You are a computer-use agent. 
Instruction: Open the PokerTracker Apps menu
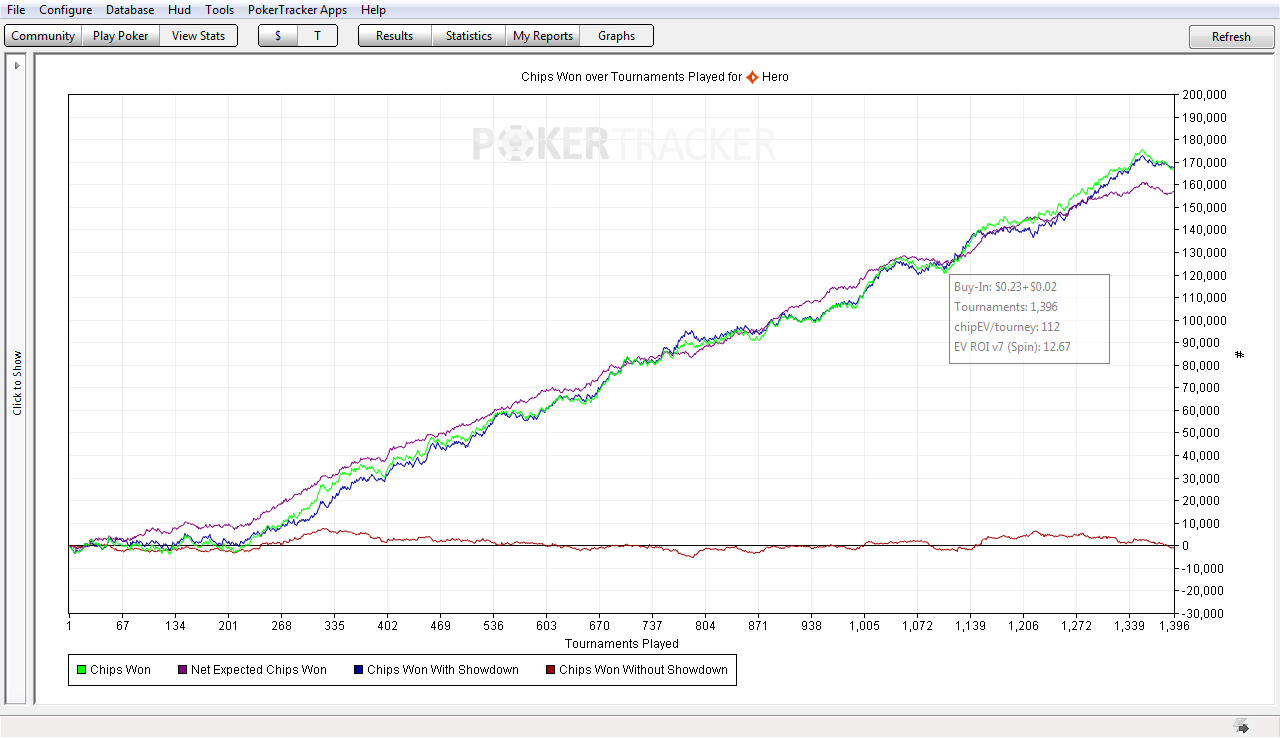(x=298, y=10)
